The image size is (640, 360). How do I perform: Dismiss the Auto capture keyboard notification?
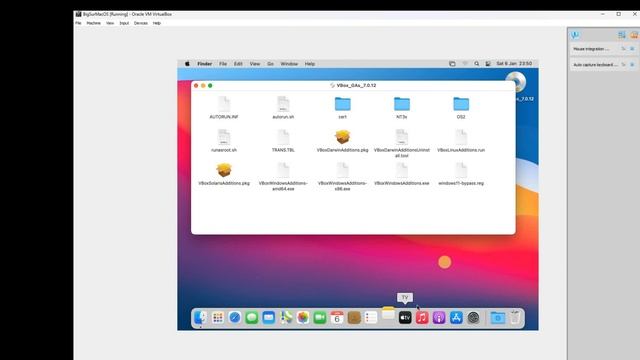632,64
